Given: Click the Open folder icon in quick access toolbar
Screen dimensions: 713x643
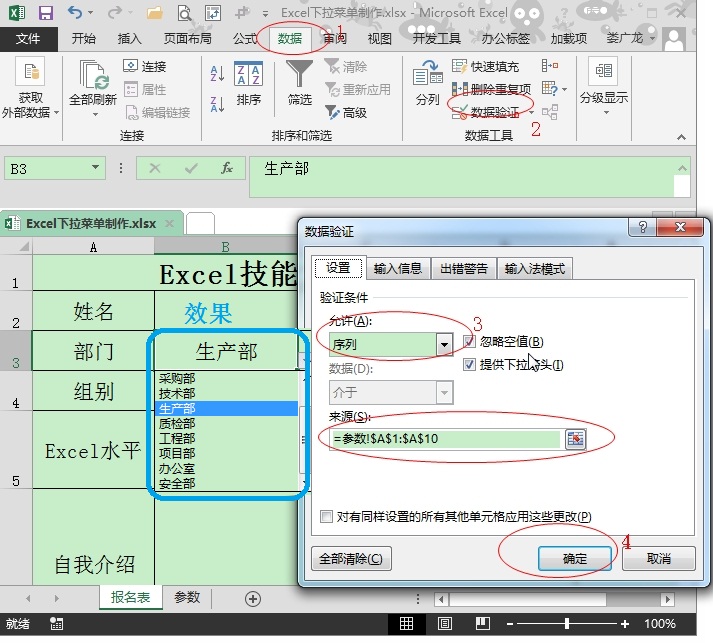Looking at the screenshot, I should click(x=155, y=13).
